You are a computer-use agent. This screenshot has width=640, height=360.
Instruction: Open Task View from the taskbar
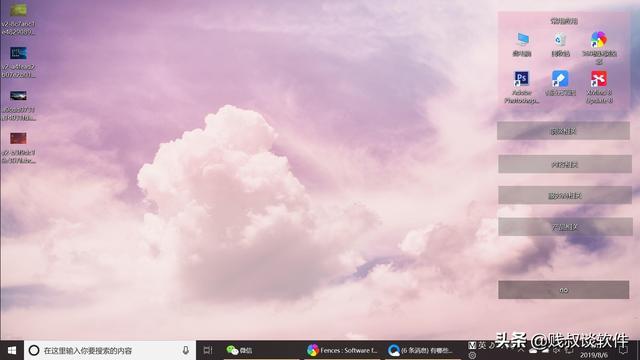click(208, 350)
